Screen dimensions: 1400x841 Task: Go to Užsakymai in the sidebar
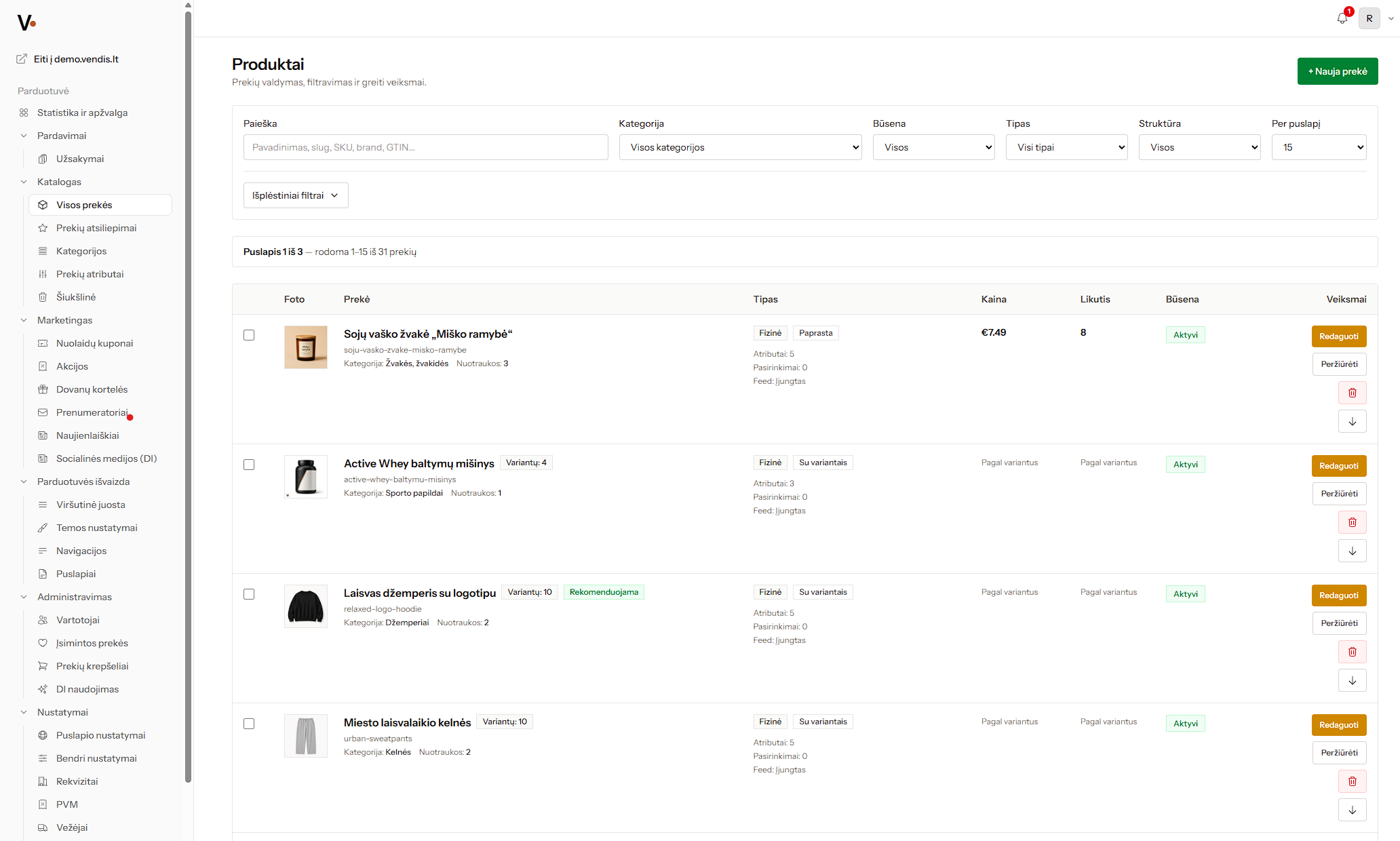coord(80,159)
